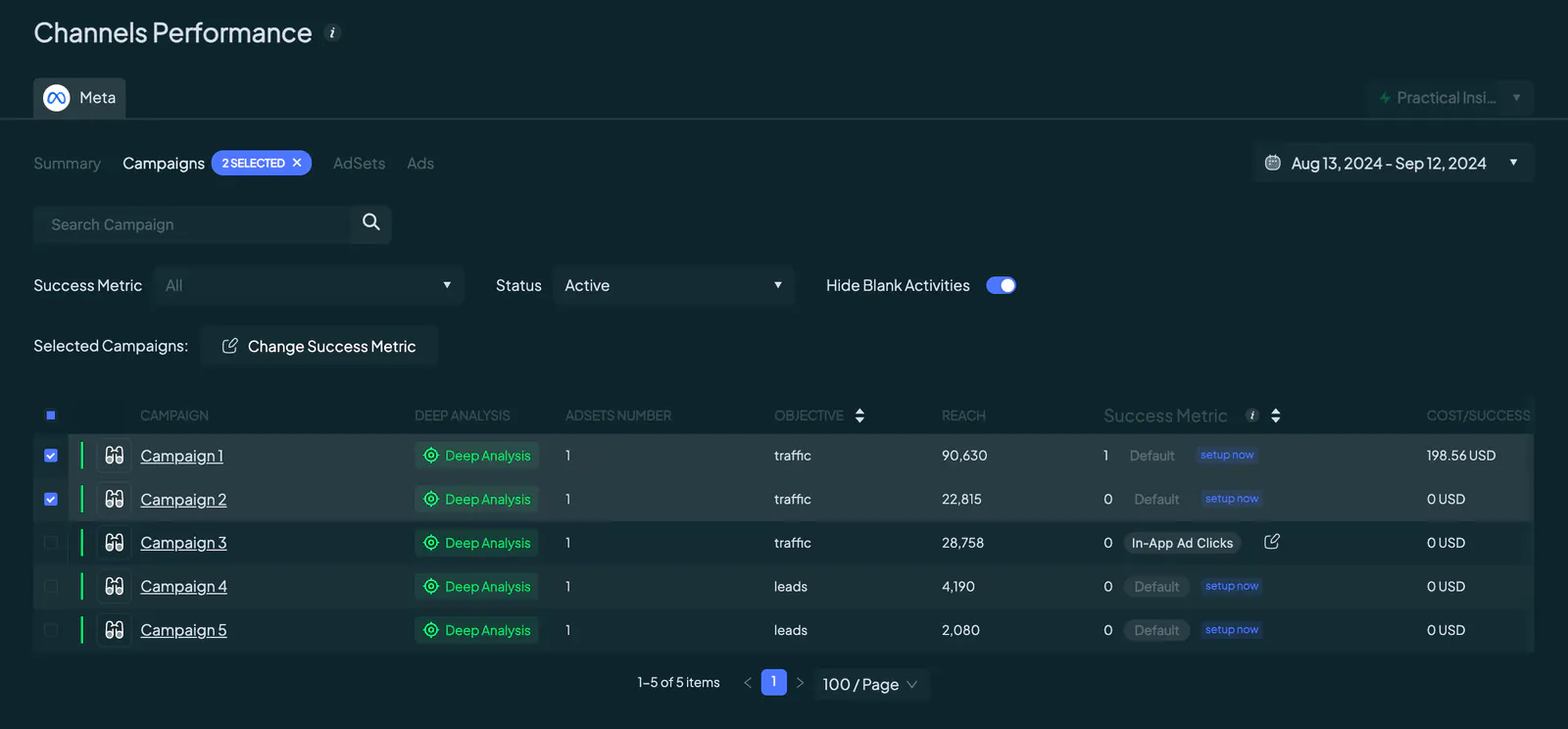This screenshot has height=729, width=1568.
Task: Open Deep Analysis for Campaign 3
Action: click(x=477, y=543)
